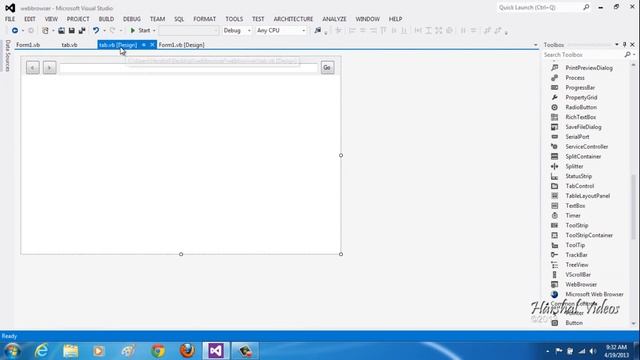Viewport: 640px width, 360px height.
Task: Open the ARCHITECTURE menu
Action: point(293,19)
